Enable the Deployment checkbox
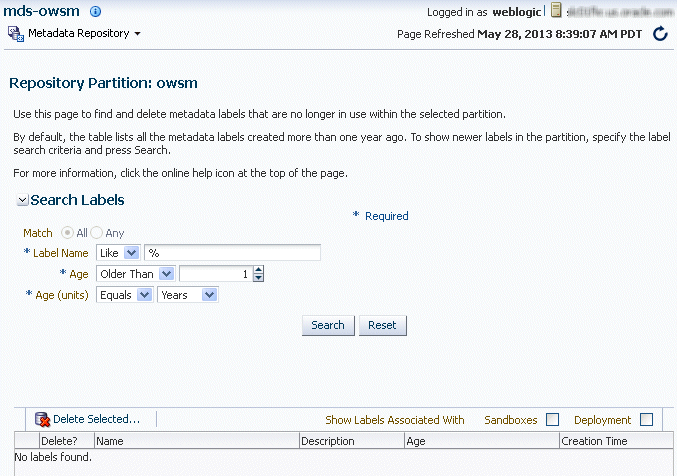Image resolution: width=677 pixels, height=476 pixels. [646, 419]
